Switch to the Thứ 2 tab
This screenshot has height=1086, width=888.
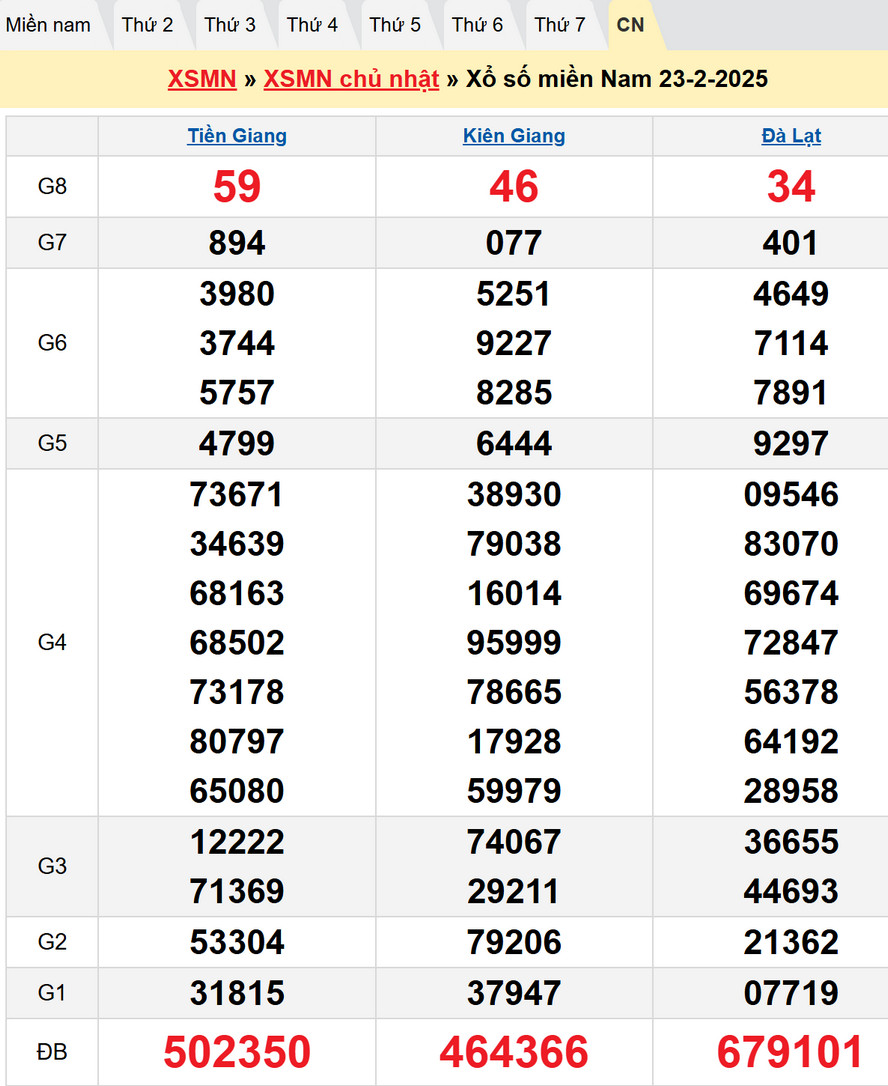[x=148, y=25]
